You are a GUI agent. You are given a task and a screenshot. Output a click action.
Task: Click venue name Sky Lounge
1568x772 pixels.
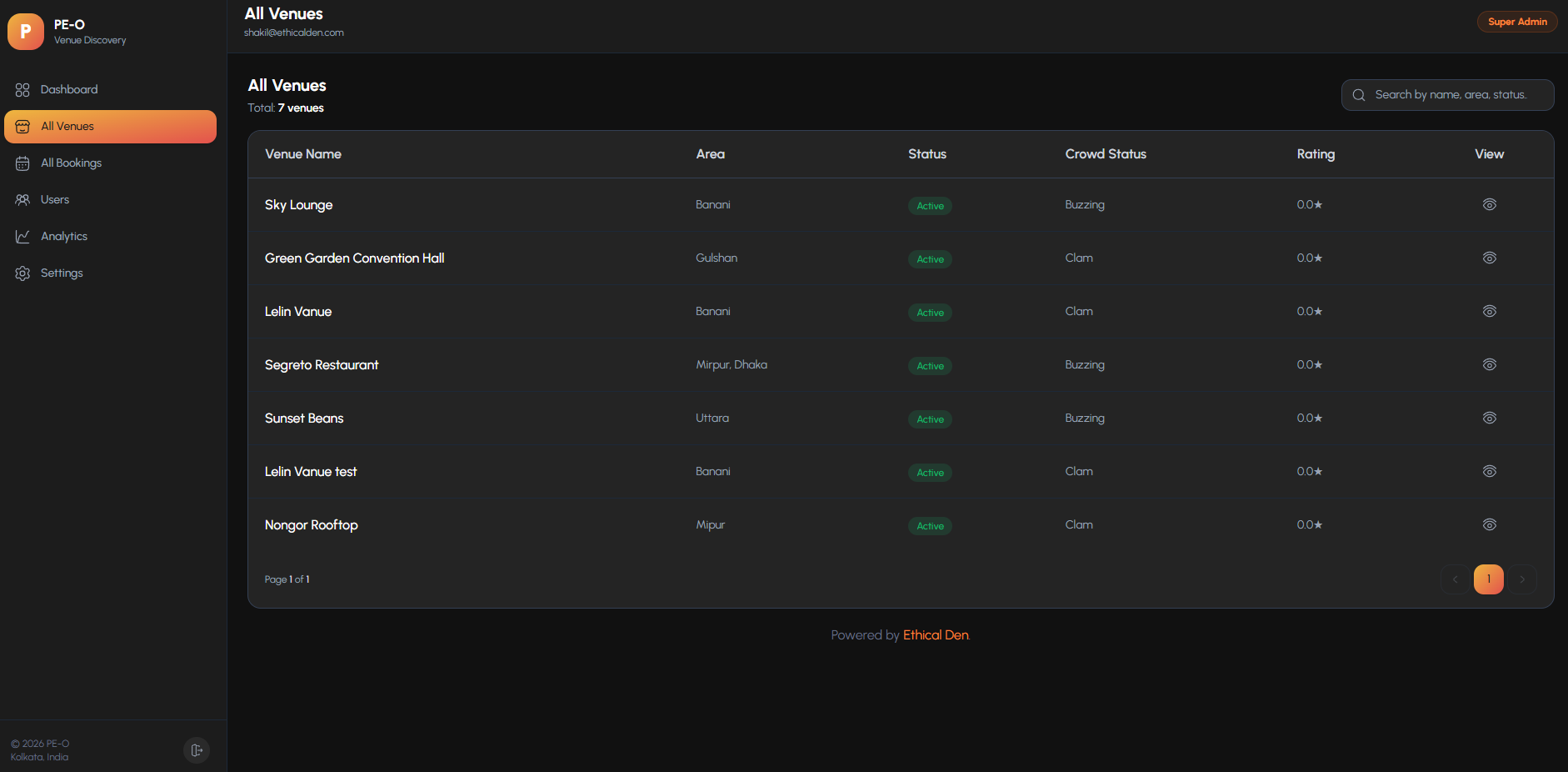(298, 205)
